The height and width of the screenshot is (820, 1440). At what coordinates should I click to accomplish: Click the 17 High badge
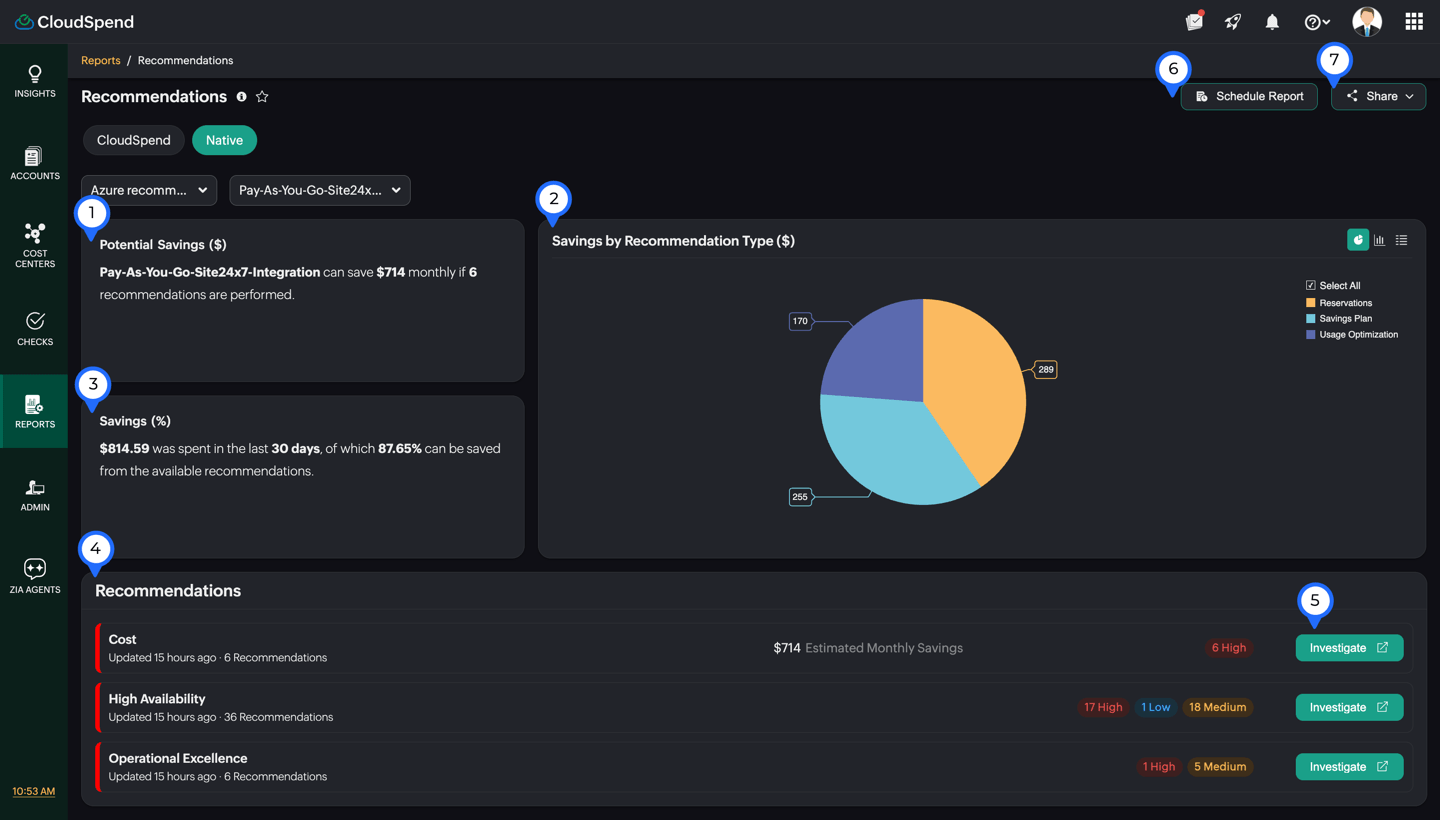tap(1103, 707)
